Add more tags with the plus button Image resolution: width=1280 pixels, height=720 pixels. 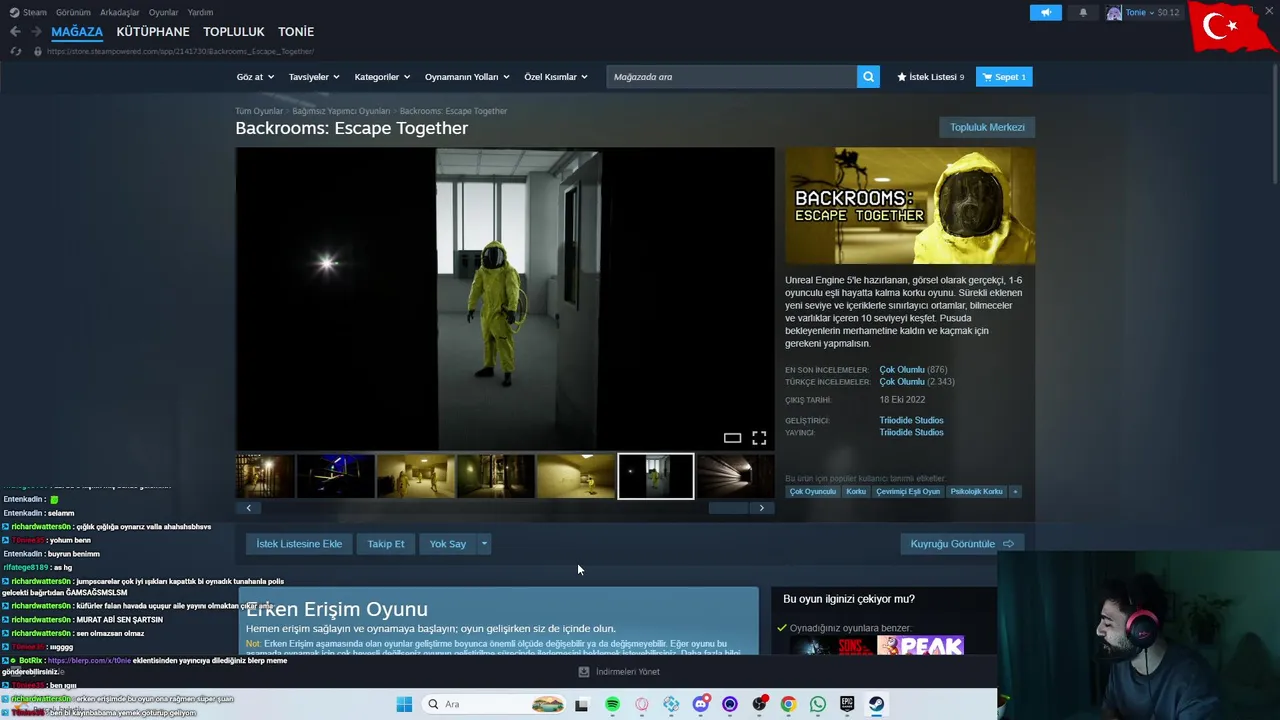pyautogui.click(x=1015, y=492)
